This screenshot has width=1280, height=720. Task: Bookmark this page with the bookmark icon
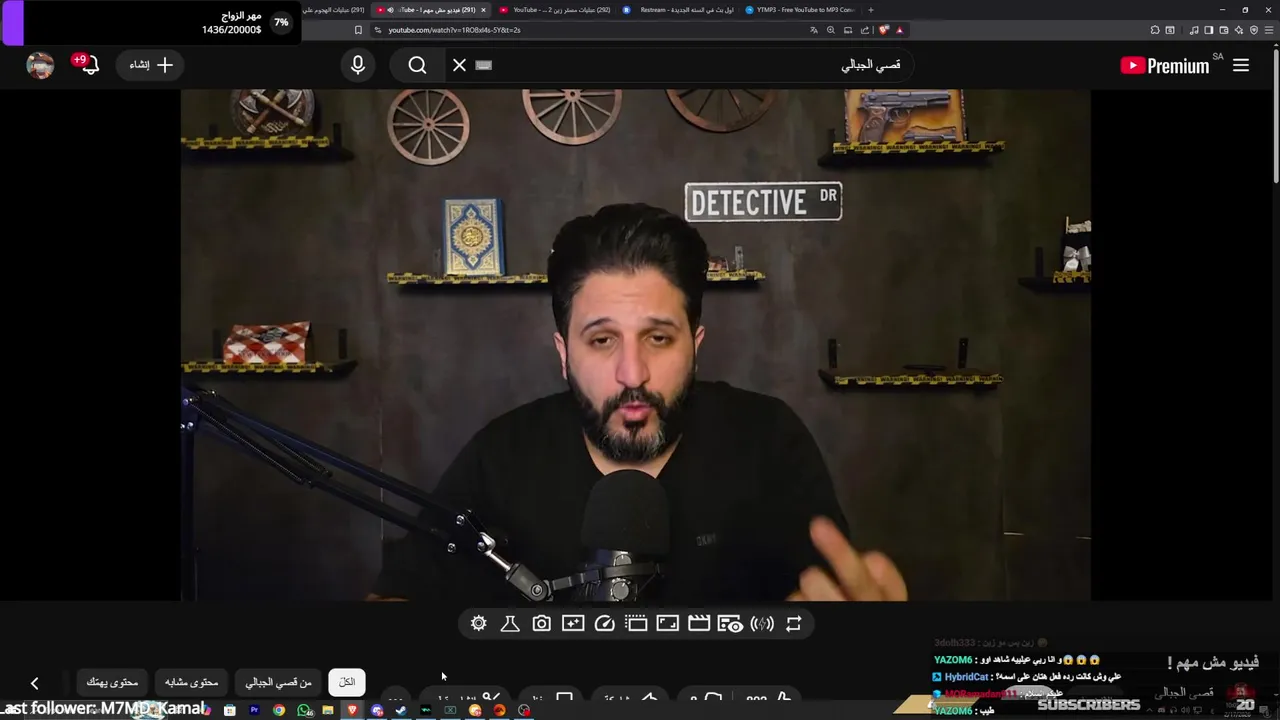358,30
